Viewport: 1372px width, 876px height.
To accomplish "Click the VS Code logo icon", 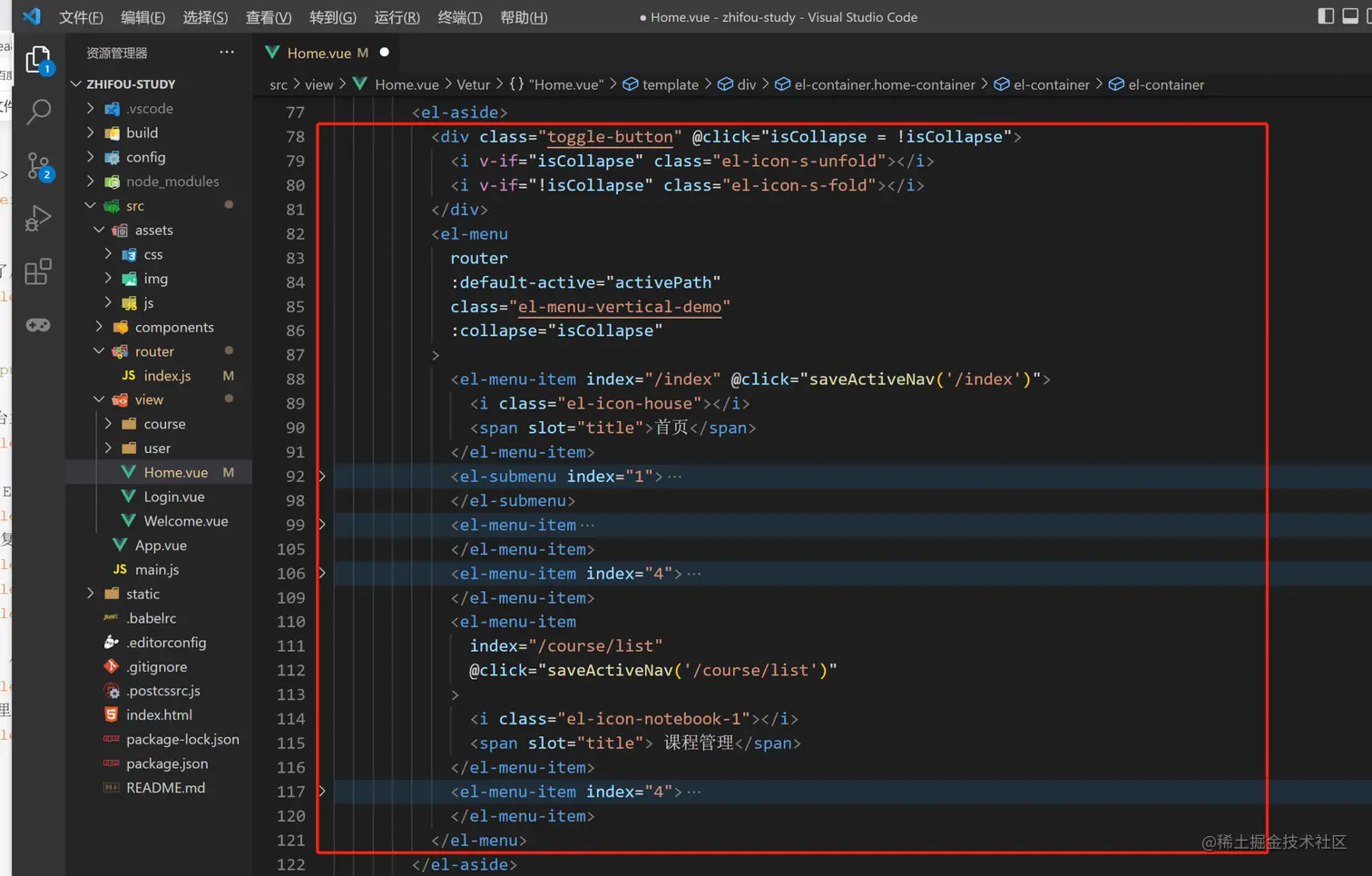I will tap(32, 16).
